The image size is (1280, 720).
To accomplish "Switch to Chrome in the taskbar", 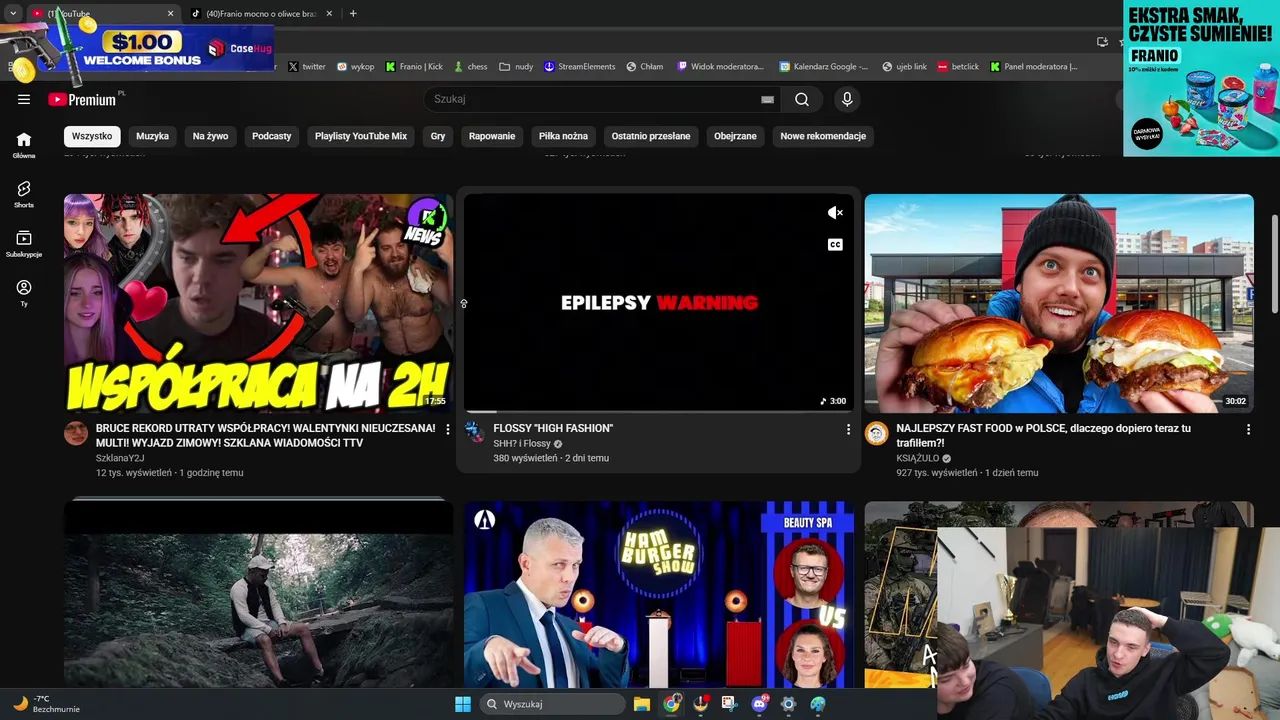I will coord(671,704).
